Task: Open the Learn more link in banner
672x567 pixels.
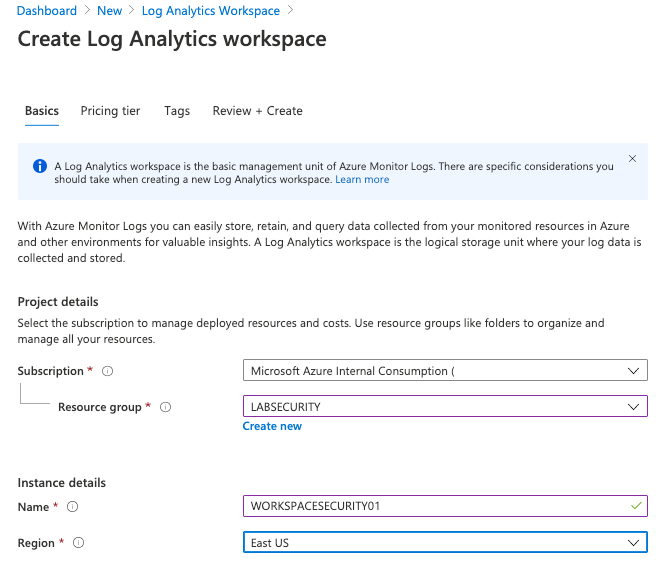Action: click(362, 180)
